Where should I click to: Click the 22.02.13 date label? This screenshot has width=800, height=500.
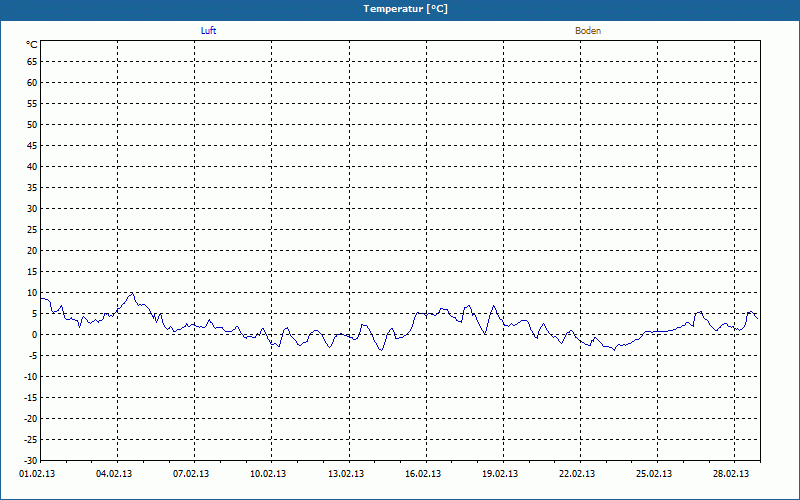[x=577, y=474]
